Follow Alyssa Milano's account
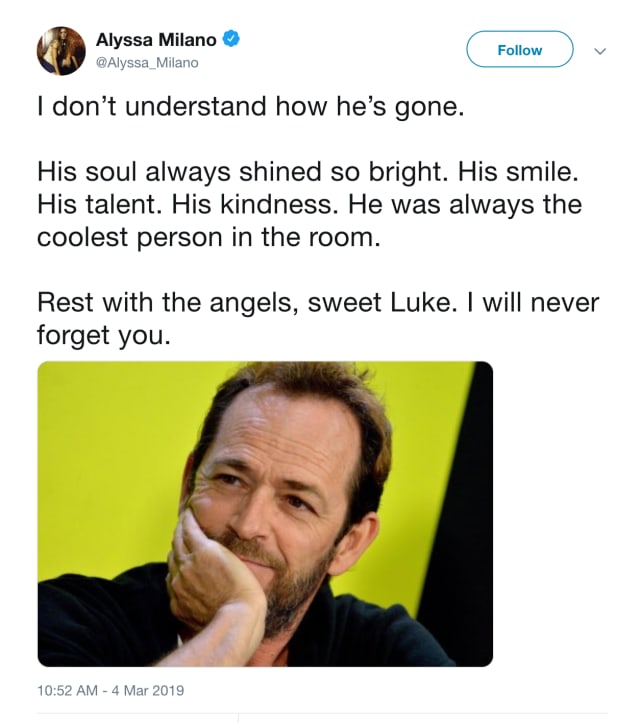Viewport: 641px width, 723px height. pos(520,49)
